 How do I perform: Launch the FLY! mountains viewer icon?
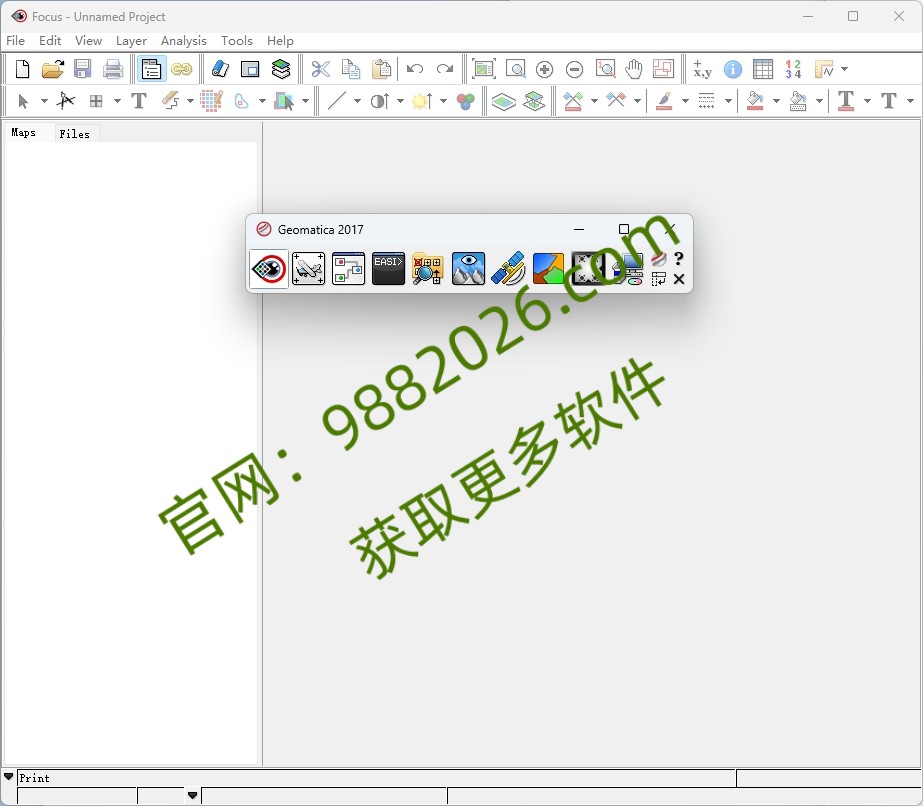(x=468, y=268)
